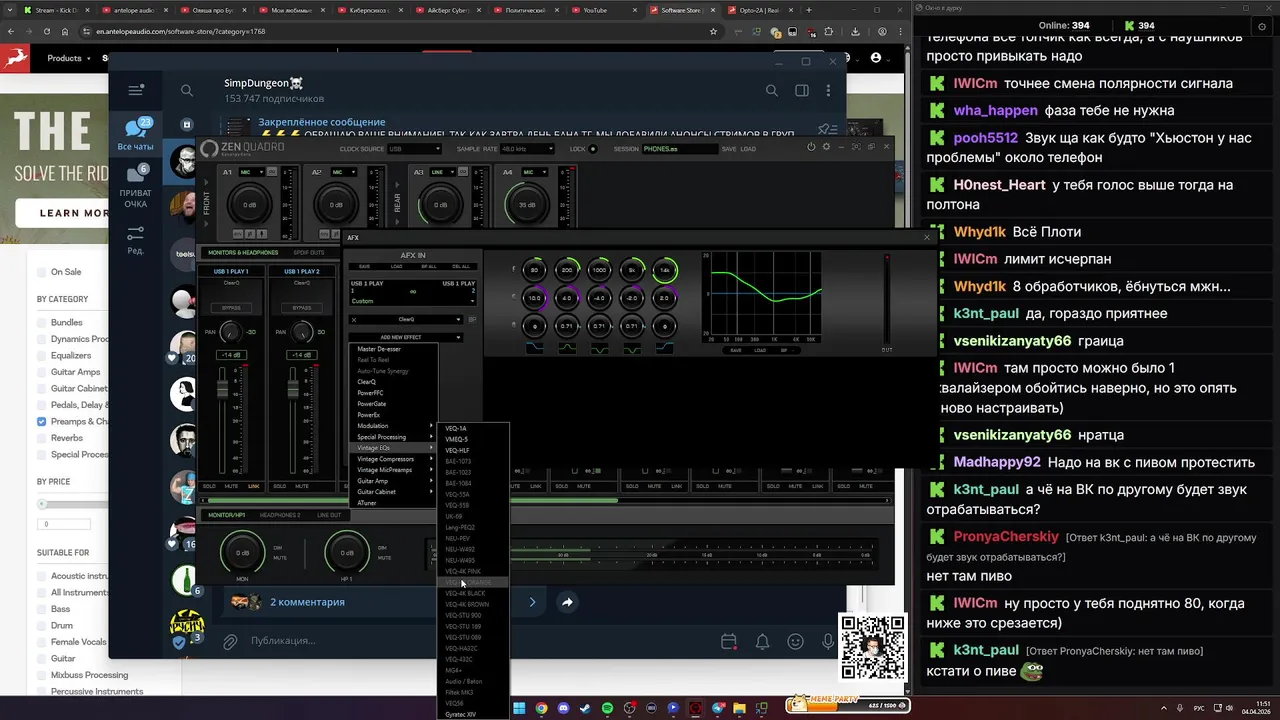Edit chat folders via Ред.
This screenshot has width=1280, height=720.
136,239
